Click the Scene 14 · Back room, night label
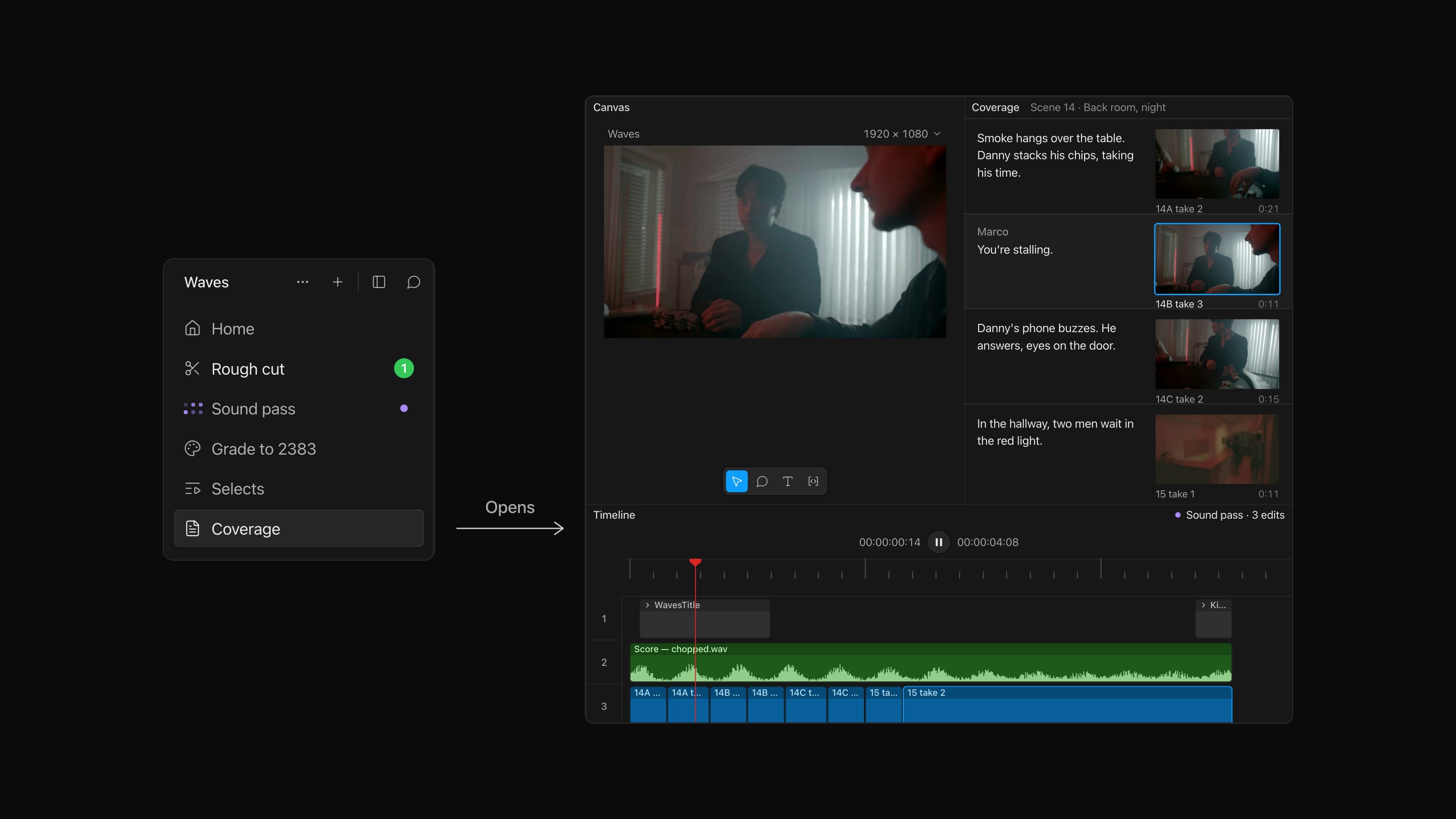The width and height of the screenshot is (1456, 819). point(1098,107)
